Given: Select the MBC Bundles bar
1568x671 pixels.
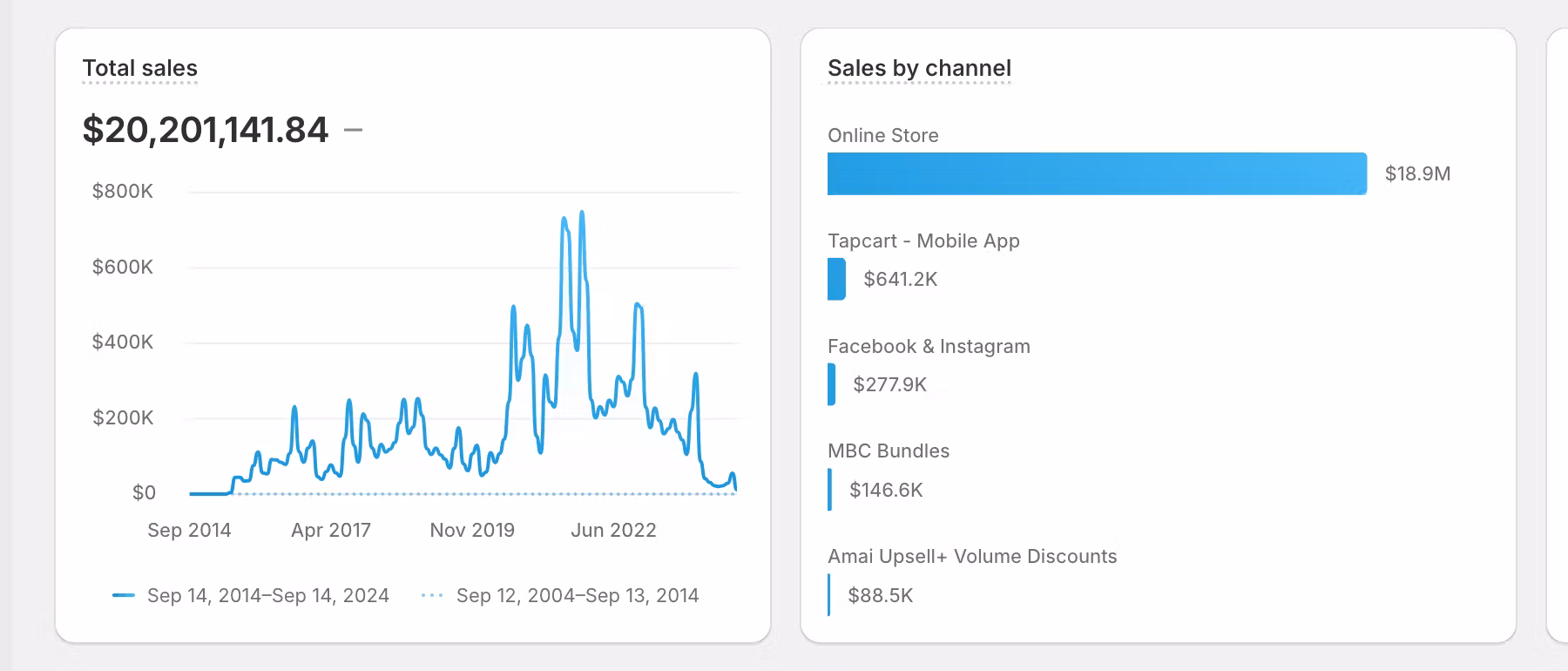Looking at the screenshot, I should click(830, 490).
